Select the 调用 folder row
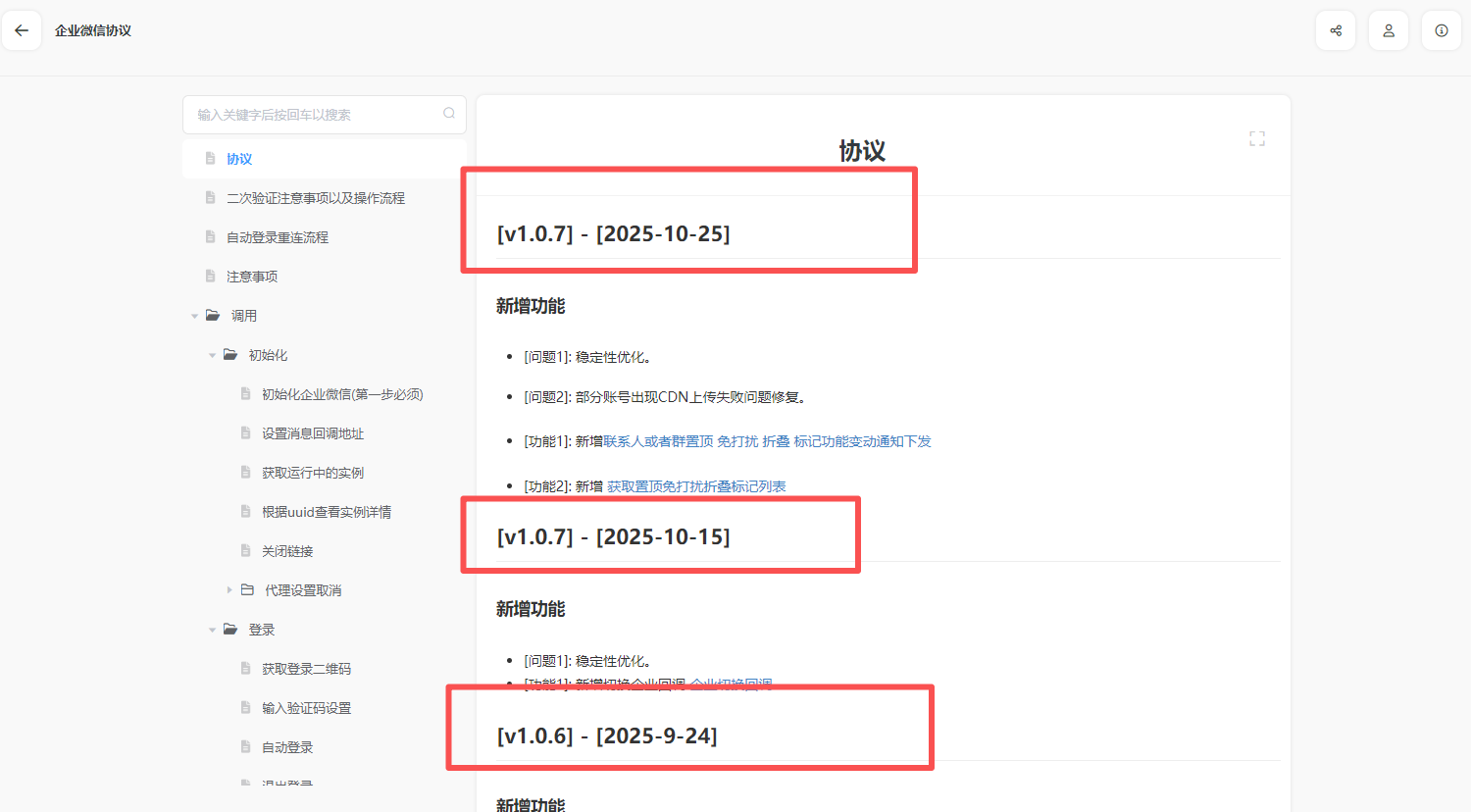The height and width of the screenshot is (812, 1471). (x=324, y=316)
